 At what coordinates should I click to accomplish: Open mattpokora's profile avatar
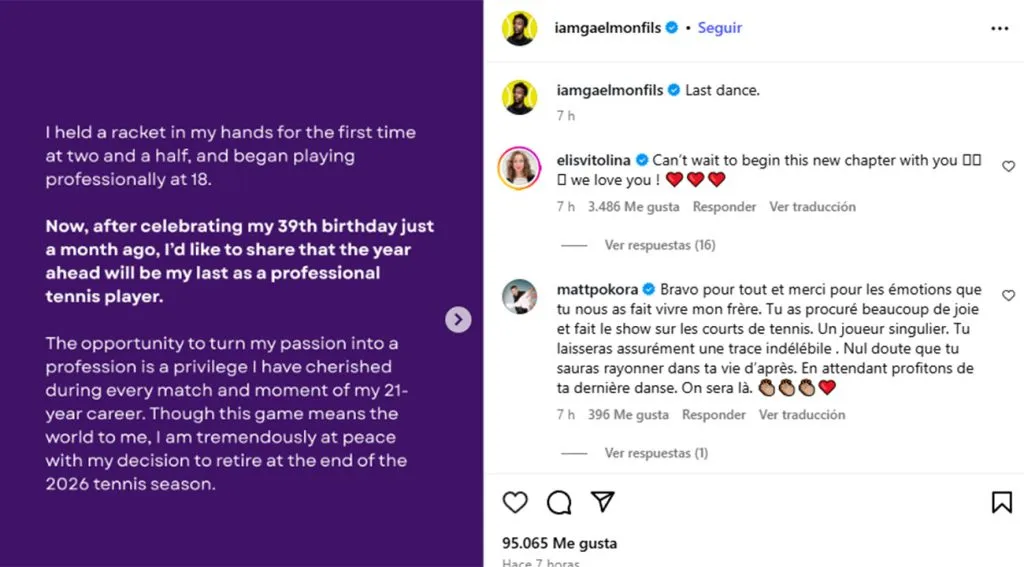coord(520,297)
